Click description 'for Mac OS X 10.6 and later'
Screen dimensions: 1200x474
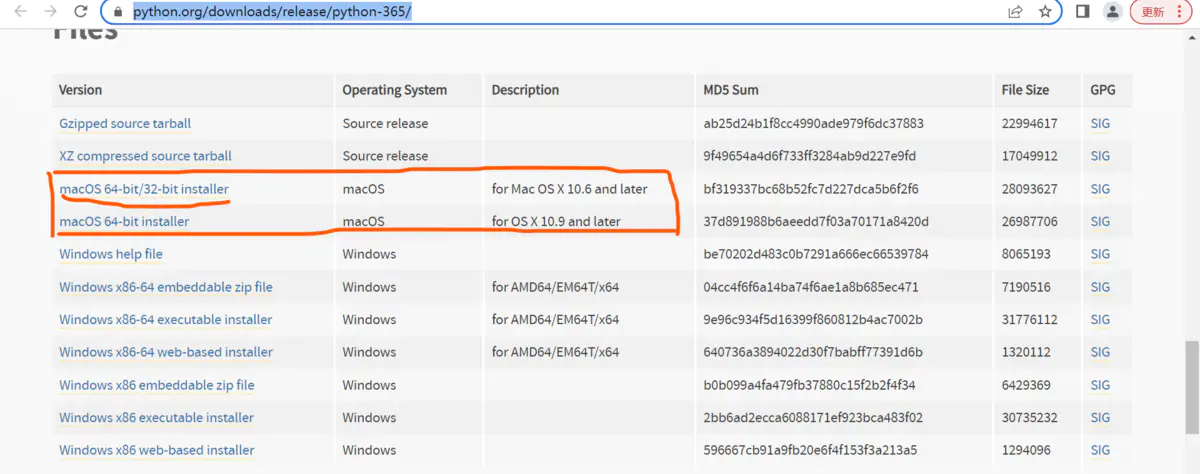click(x=570, y=189)
